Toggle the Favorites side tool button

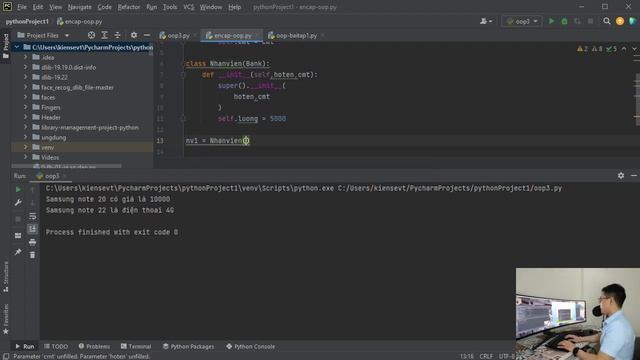pos(6,320)
